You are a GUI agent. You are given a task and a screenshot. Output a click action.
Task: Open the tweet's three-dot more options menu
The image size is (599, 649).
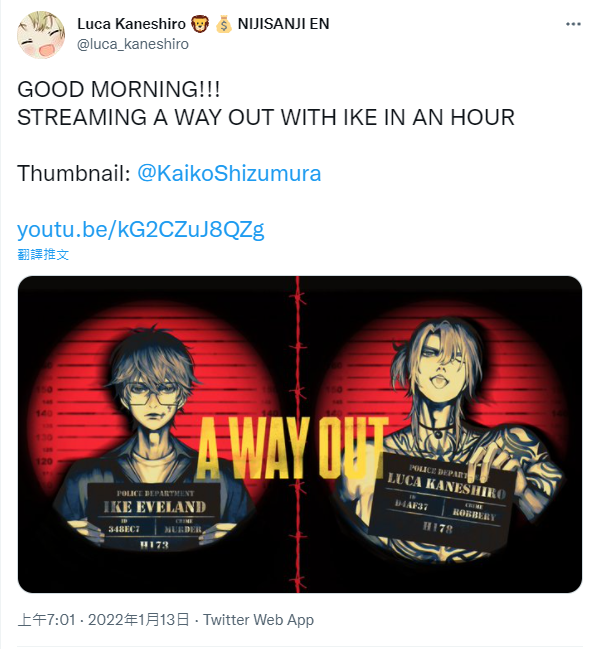point(573,24)
